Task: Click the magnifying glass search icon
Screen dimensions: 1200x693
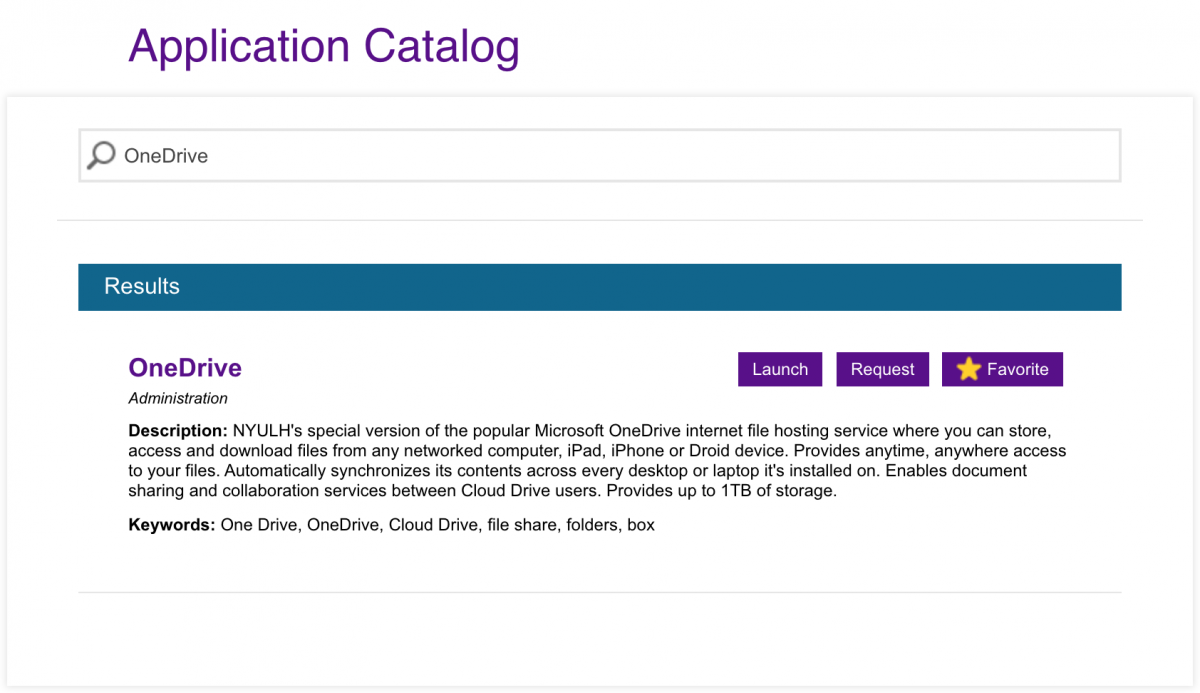Action: pyautogui.click(x=101, y=155)
